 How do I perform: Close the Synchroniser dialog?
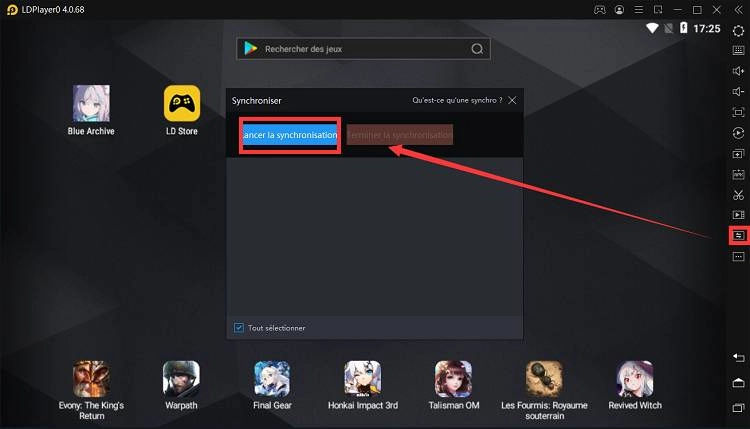pos(512,100)
